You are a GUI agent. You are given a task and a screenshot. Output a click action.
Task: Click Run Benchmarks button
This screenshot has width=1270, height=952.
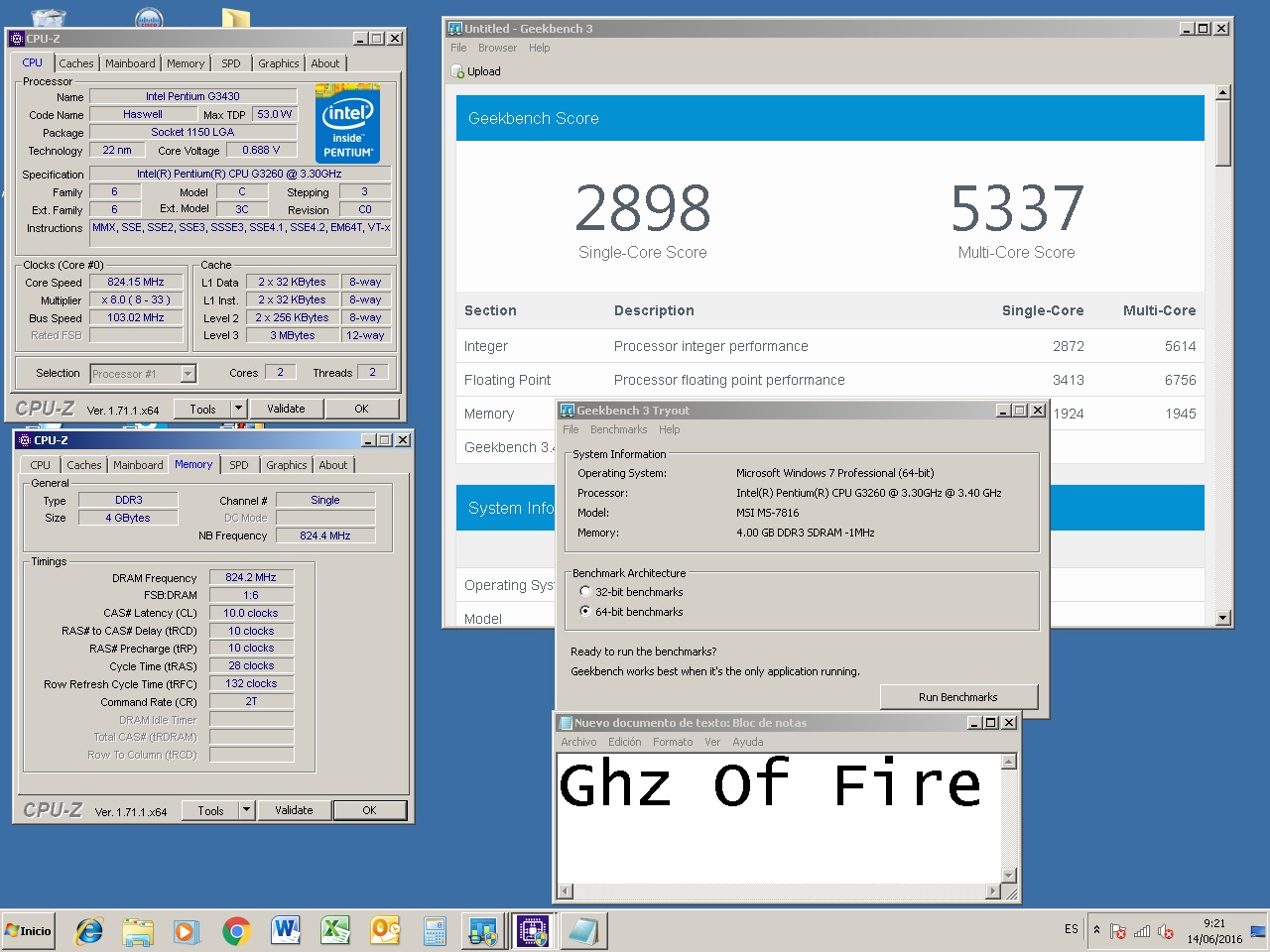pyautogui.click(x=958, y=697)
